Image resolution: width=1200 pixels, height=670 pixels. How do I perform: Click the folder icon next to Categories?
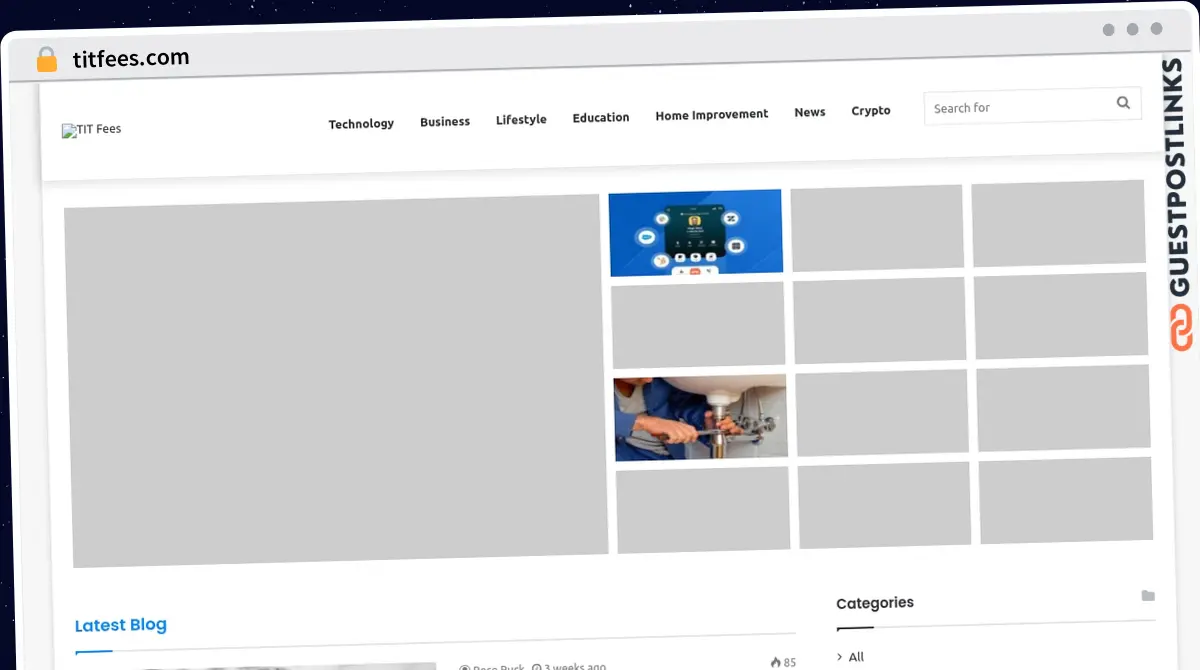(1147, 596)
